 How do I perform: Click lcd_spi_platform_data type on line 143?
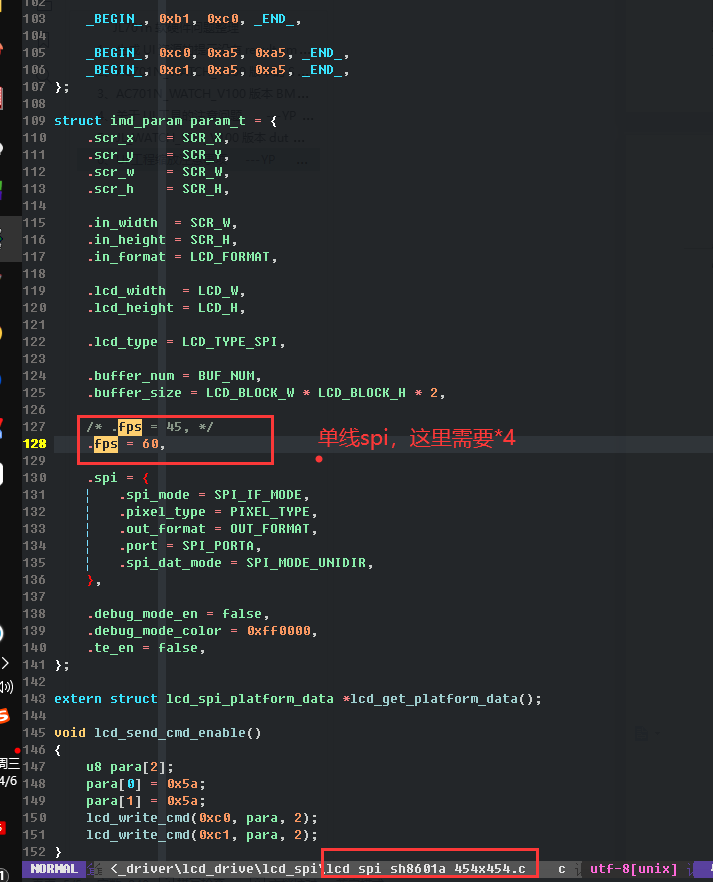[x=250, y=699]
